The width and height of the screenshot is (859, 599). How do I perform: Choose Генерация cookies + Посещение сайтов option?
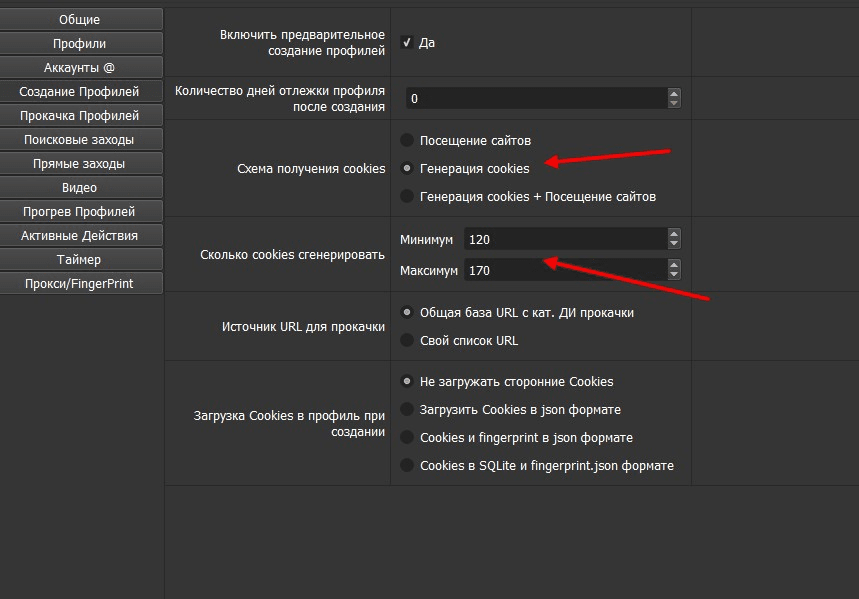407,196
